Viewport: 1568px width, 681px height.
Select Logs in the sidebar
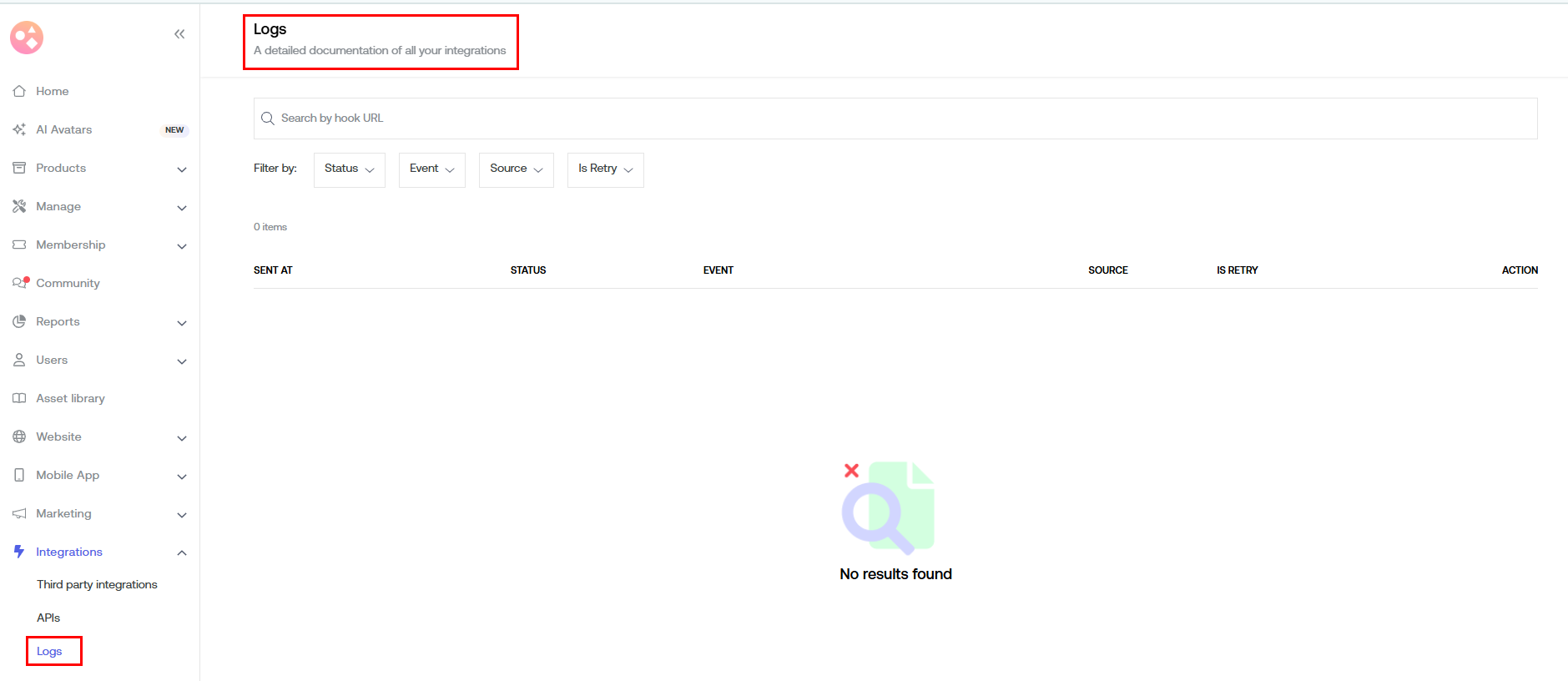pos(49,651)
